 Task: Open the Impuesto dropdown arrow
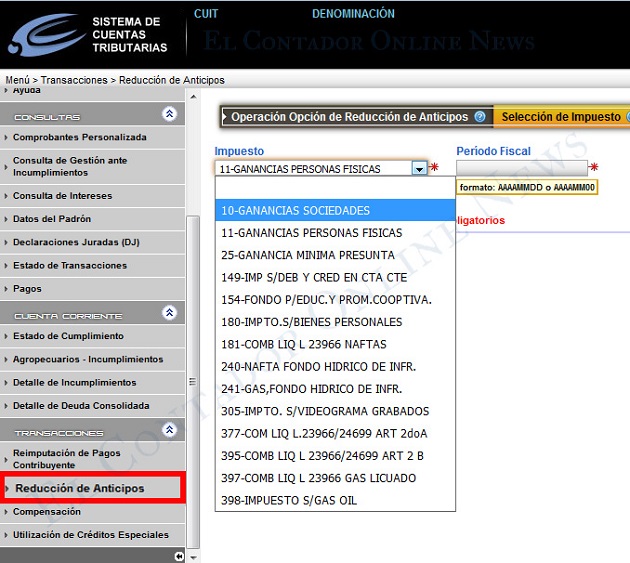click(x=419, y=169)
